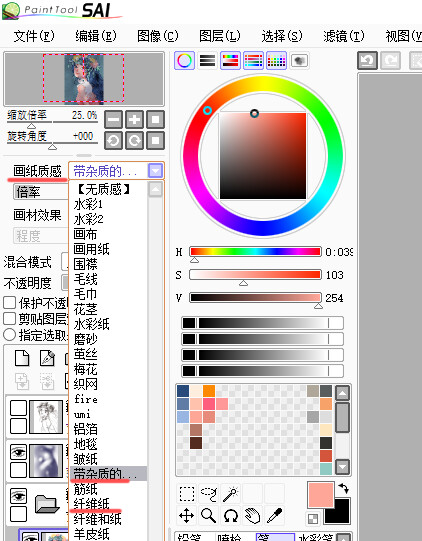Select the 指定选取来源 radio button

pyautogui.click(x=9, y=335)
